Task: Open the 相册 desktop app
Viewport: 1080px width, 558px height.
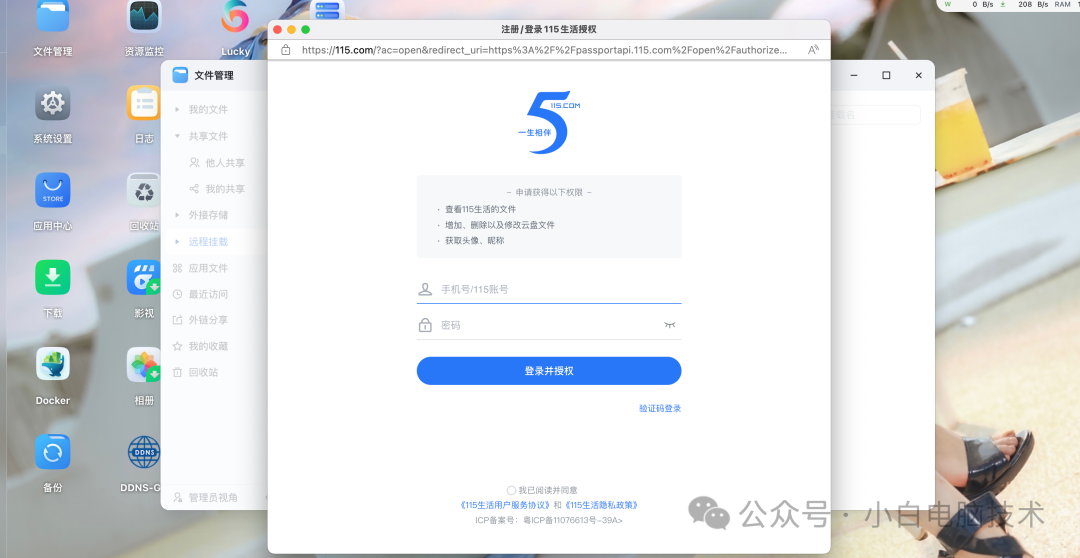Action: [x=144, y=364]
